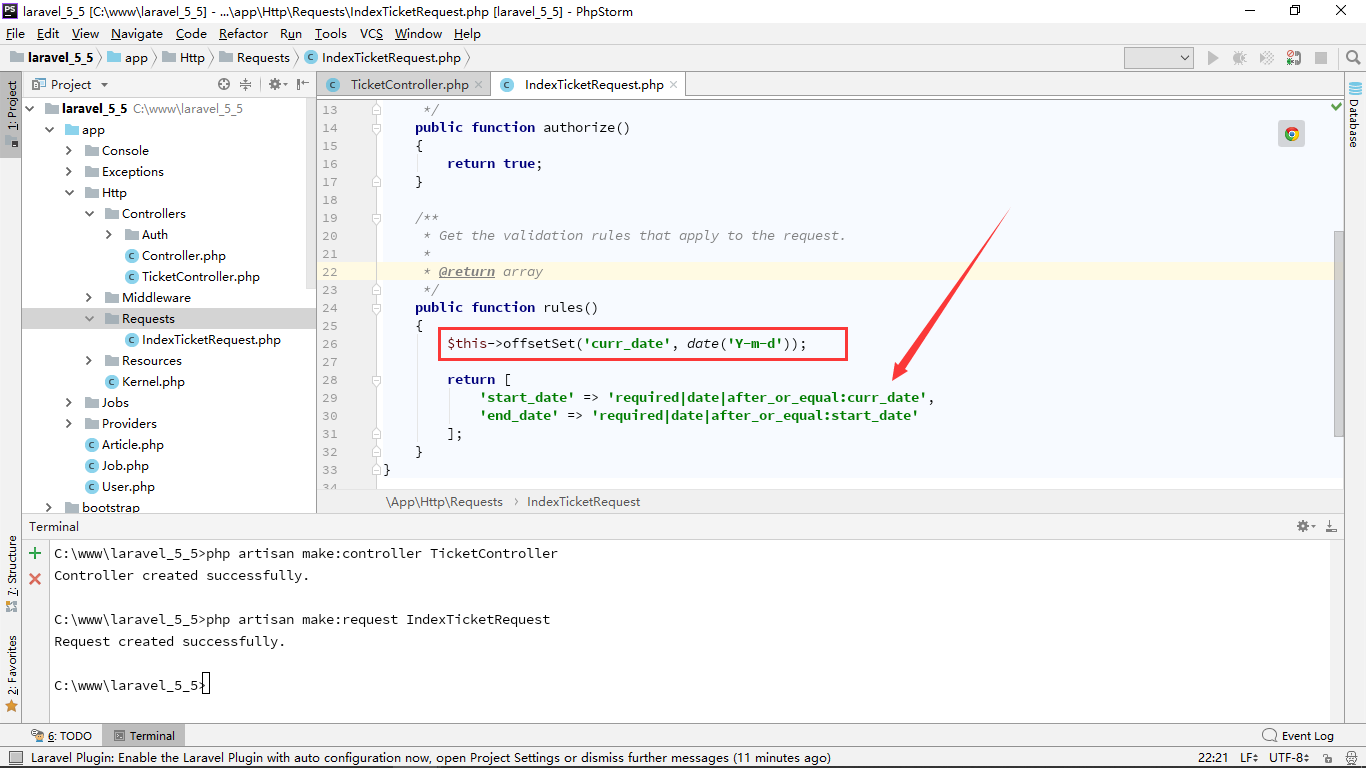Open the Project panel settings gear

(x=276, y=85)
